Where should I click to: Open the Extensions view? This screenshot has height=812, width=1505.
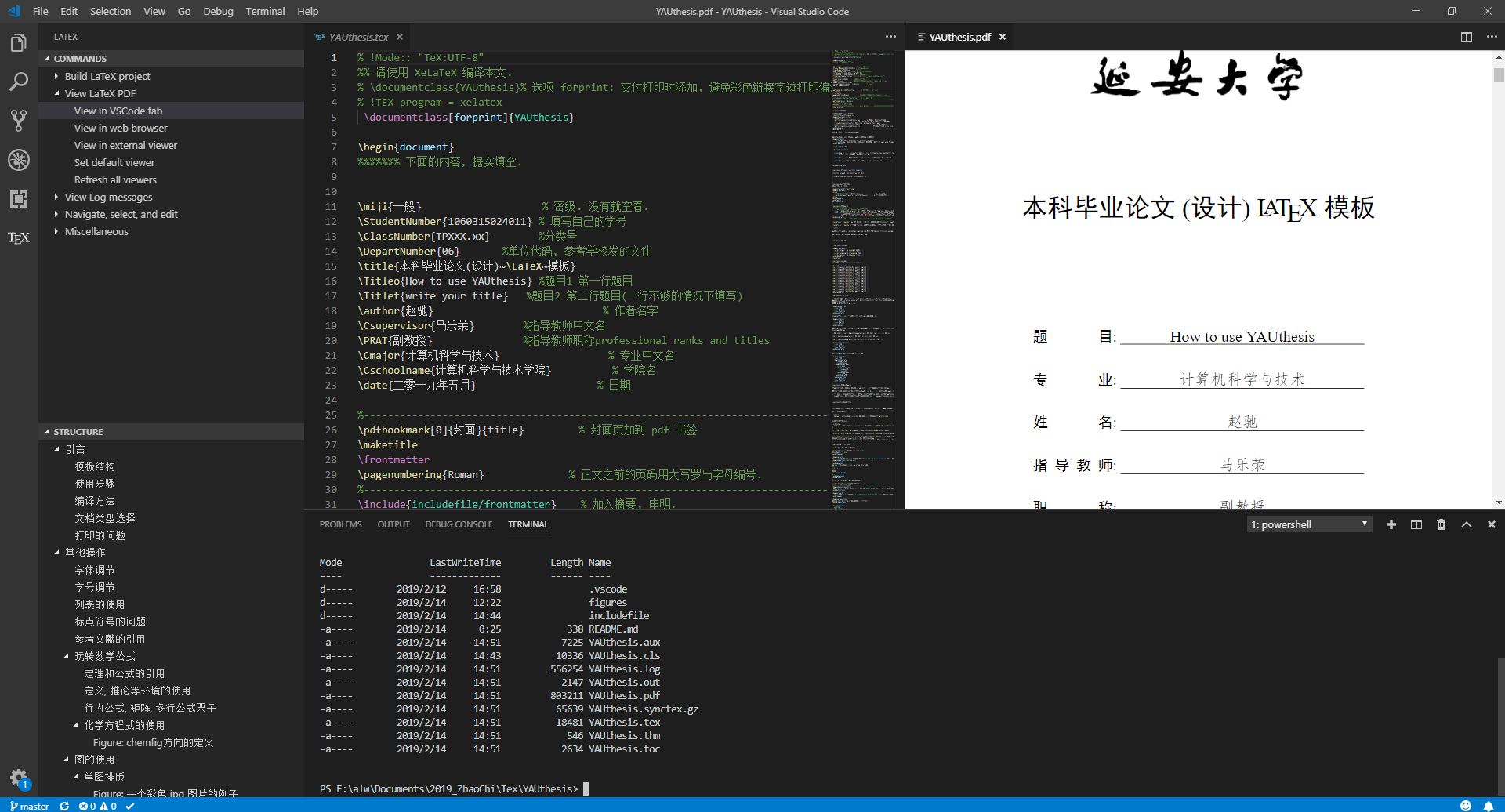click(19, 199)
